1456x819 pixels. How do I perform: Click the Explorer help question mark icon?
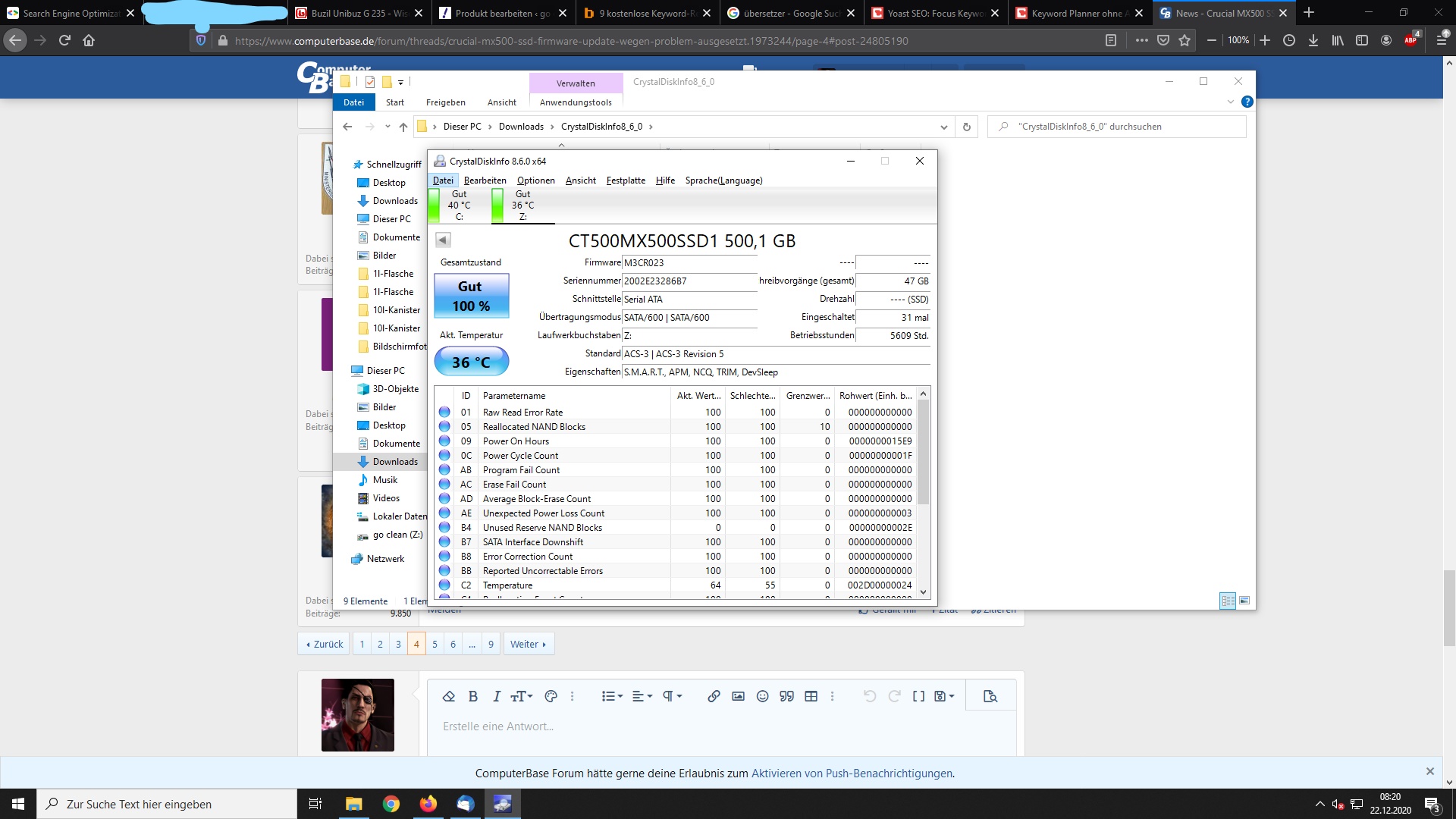[x=1247, y=102]
